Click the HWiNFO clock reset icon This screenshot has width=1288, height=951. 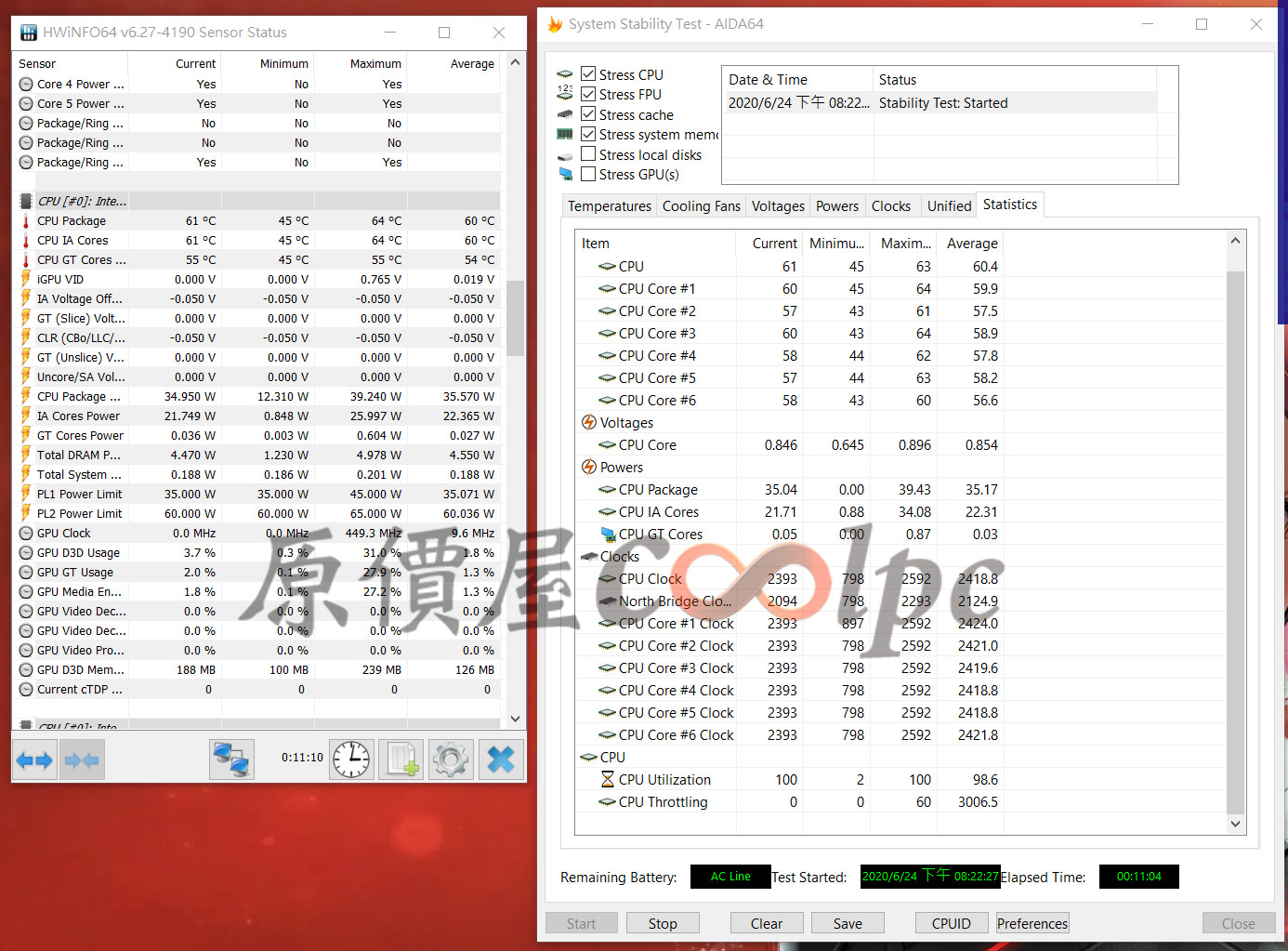tap(352, 759)
